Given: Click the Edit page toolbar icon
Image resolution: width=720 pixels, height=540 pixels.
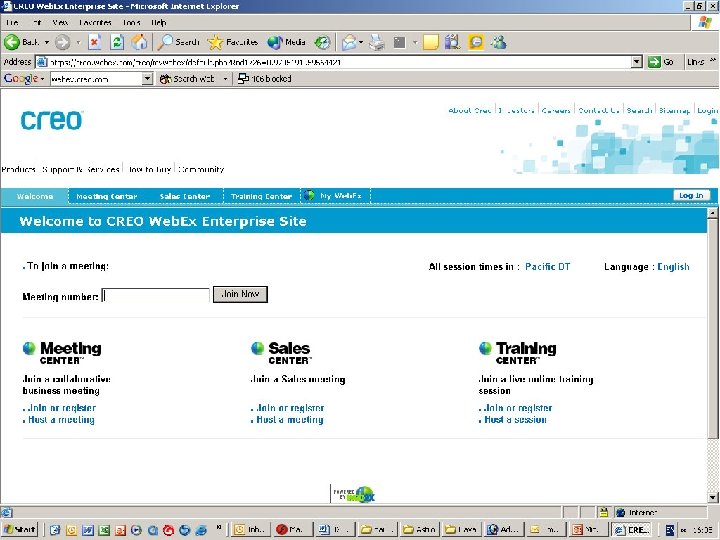Looking at the screenshot, I should click(x=400, y=43).
